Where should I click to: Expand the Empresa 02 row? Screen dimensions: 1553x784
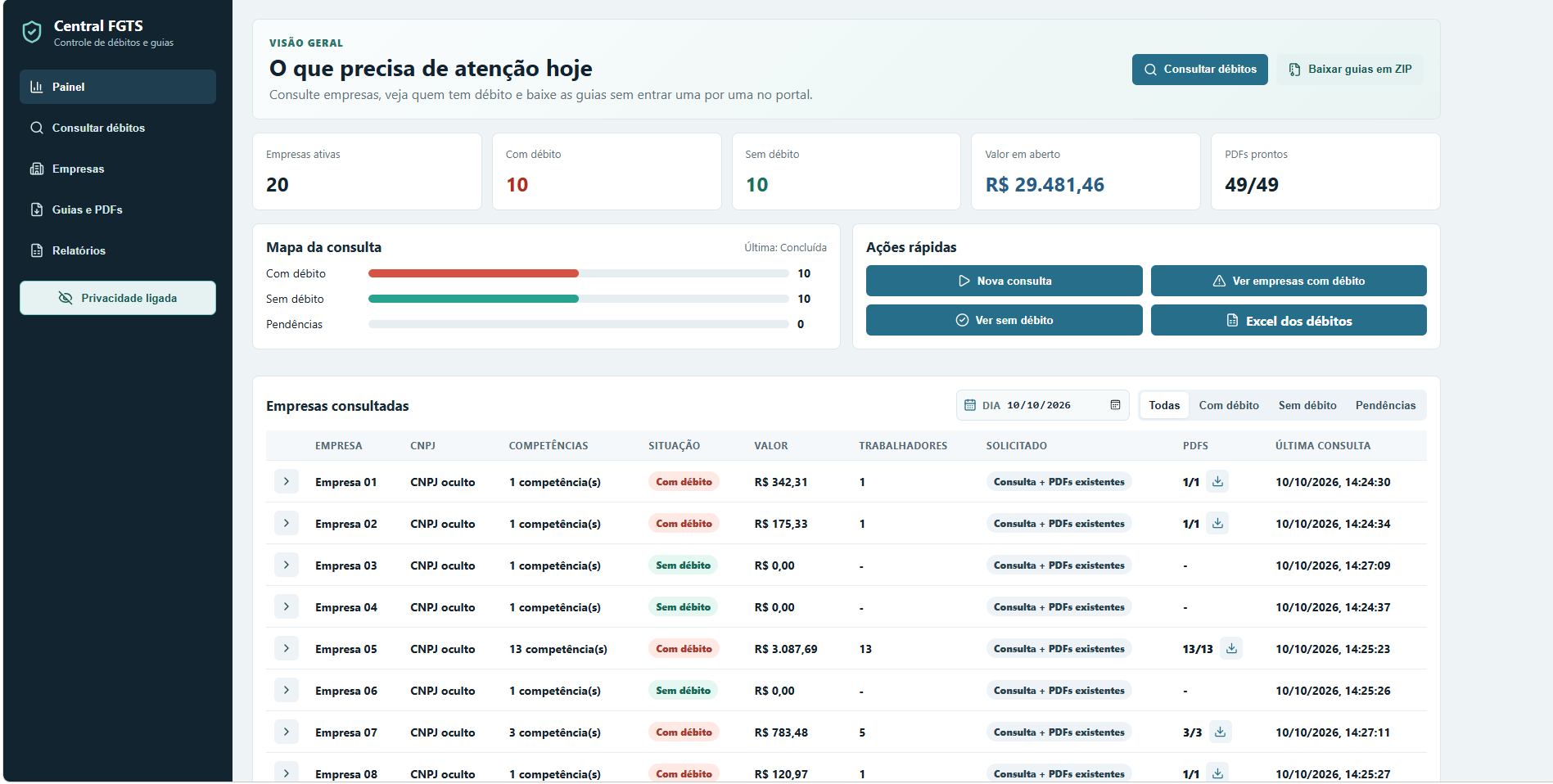pos(286,523)
